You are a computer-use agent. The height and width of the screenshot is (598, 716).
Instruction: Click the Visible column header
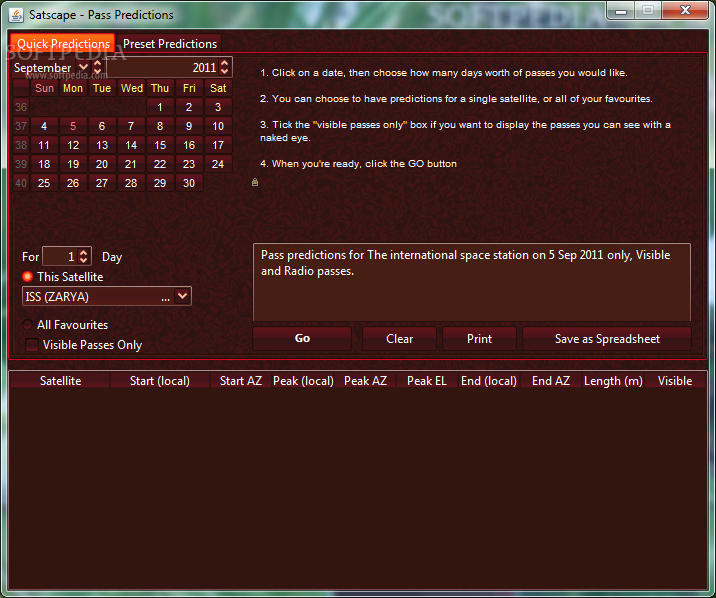(675, 381)
